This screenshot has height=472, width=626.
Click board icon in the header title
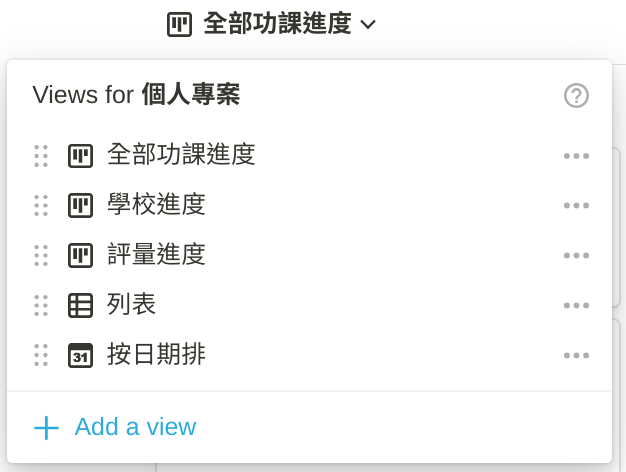pyautogui.click(x=179, y=24)
